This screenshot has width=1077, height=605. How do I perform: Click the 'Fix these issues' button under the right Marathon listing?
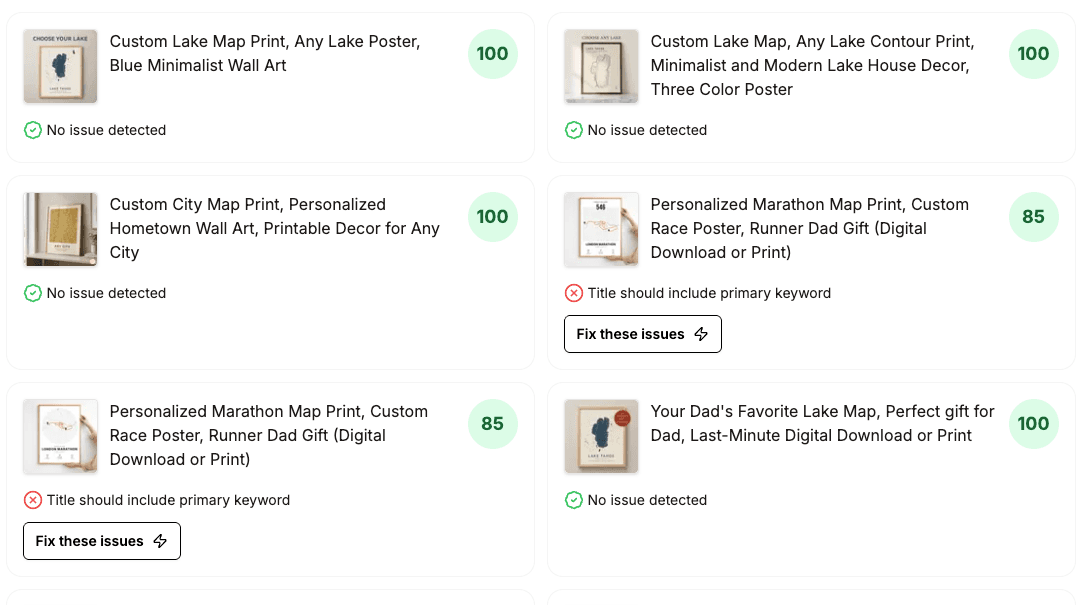pyautogui.click(x=643, y=334)
